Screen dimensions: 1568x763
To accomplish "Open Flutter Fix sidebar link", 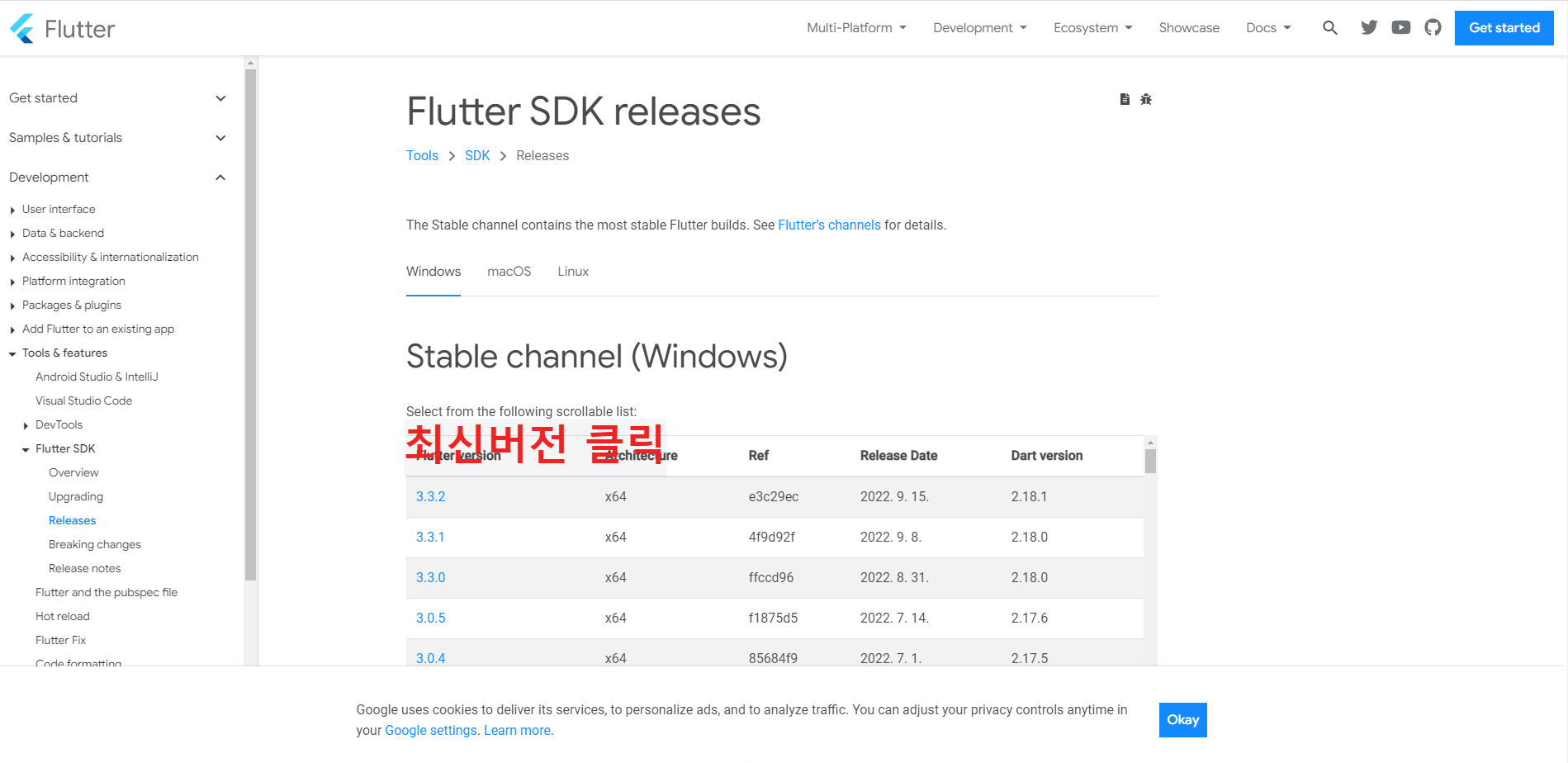I will [x=60, y=640].
